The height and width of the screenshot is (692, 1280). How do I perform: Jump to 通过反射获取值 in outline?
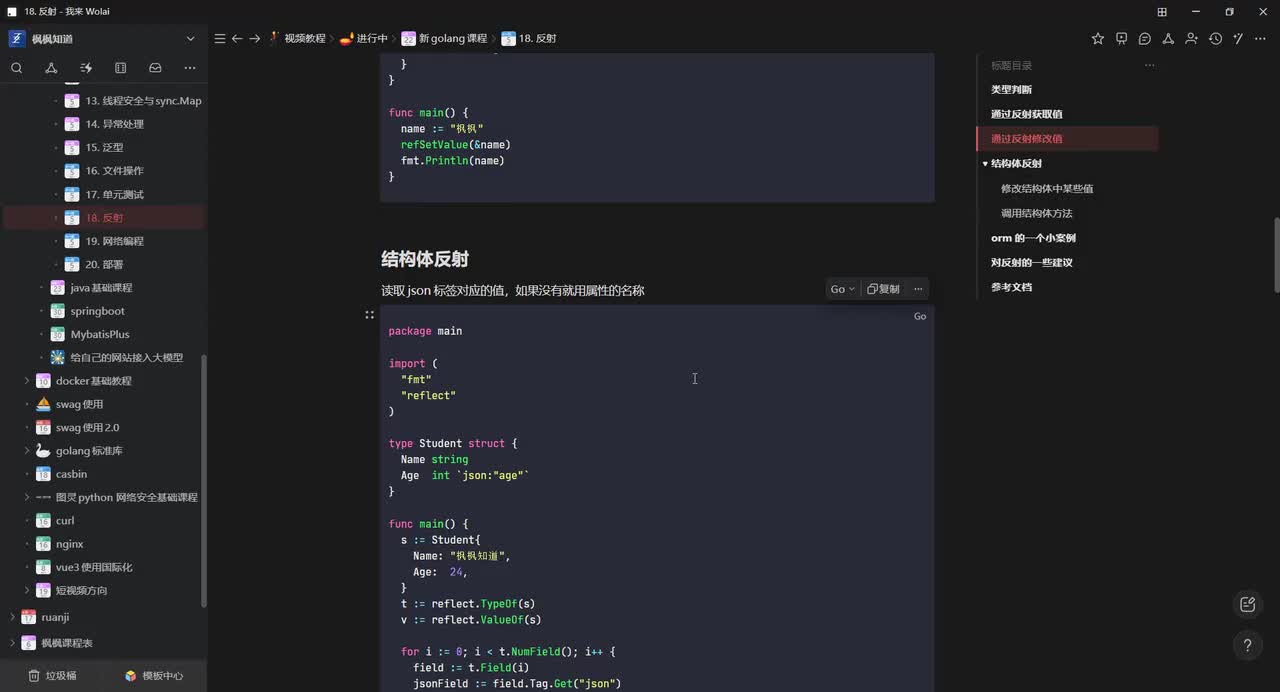(1026, 114)
